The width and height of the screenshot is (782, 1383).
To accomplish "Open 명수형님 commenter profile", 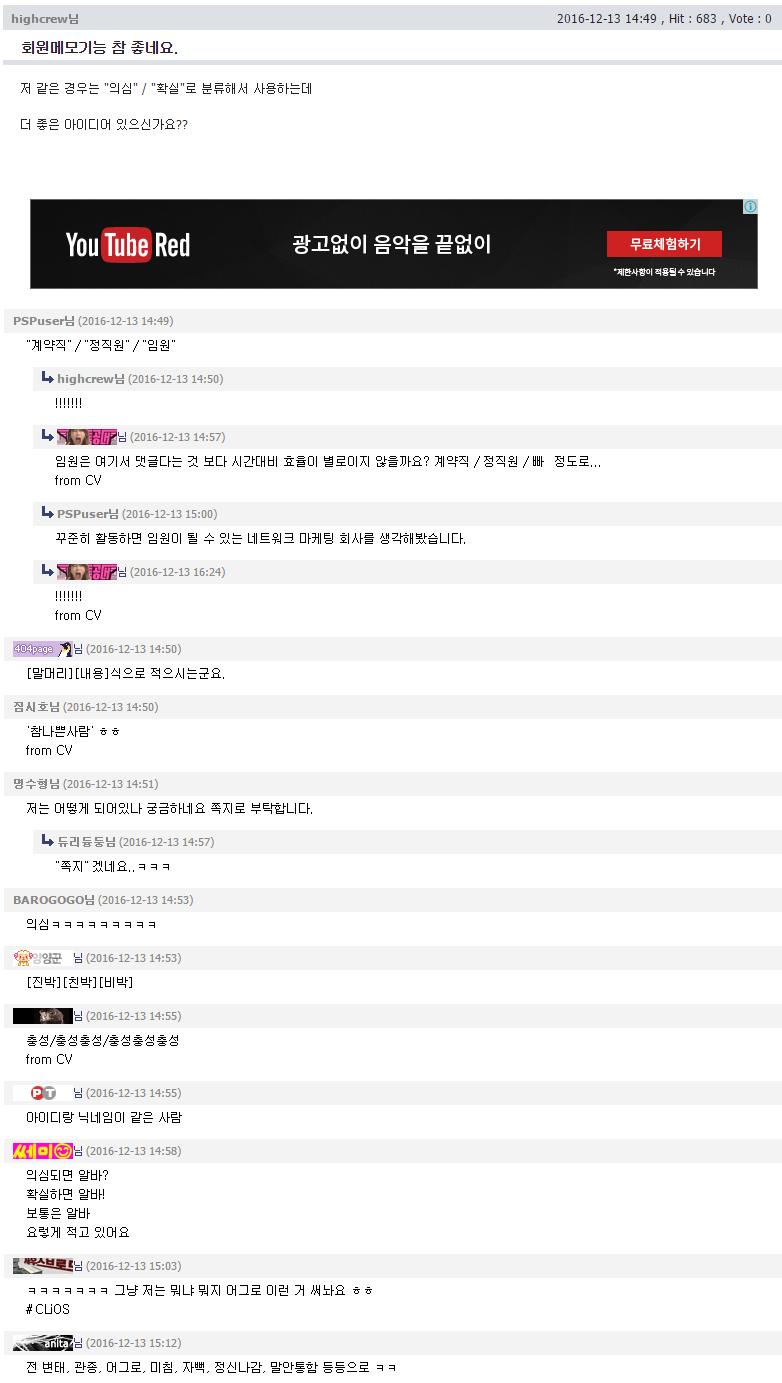I will click(x=36, y=784).
